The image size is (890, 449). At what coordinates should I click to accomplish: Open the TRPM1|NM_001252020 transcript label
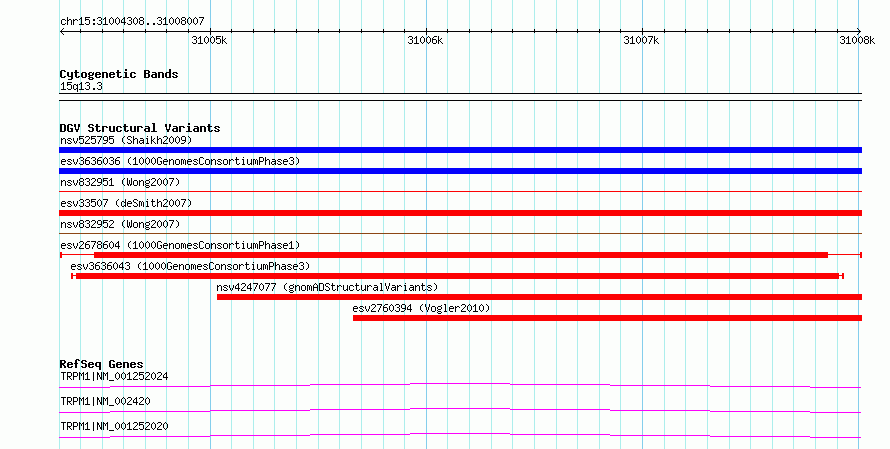click(114, 426)
